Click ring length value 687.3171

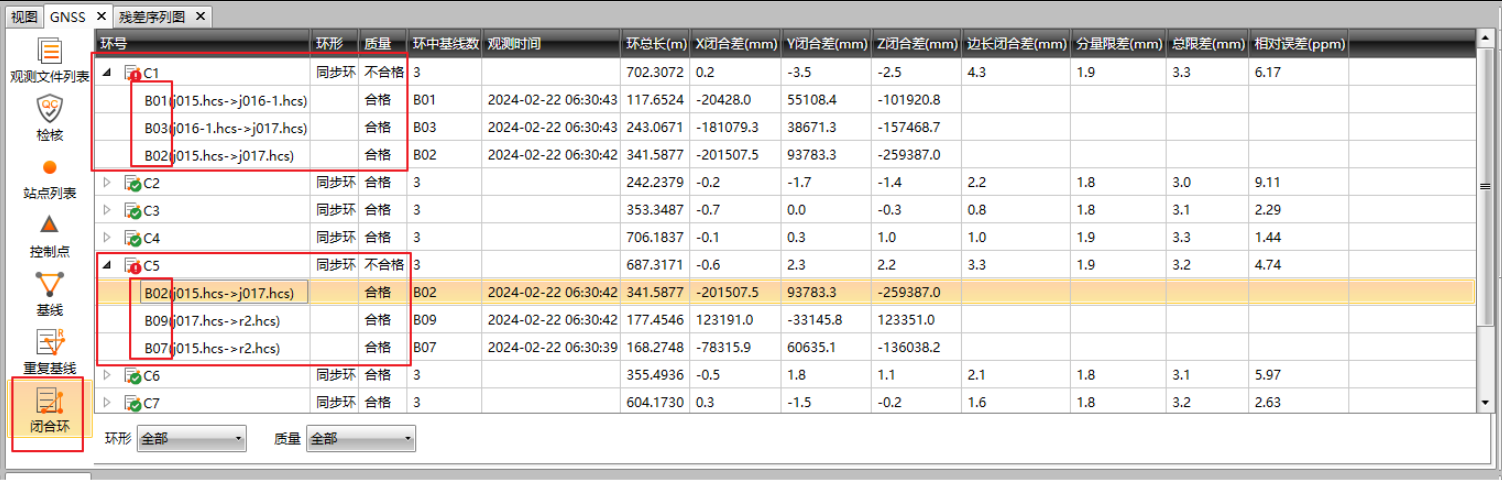(655, 265)
